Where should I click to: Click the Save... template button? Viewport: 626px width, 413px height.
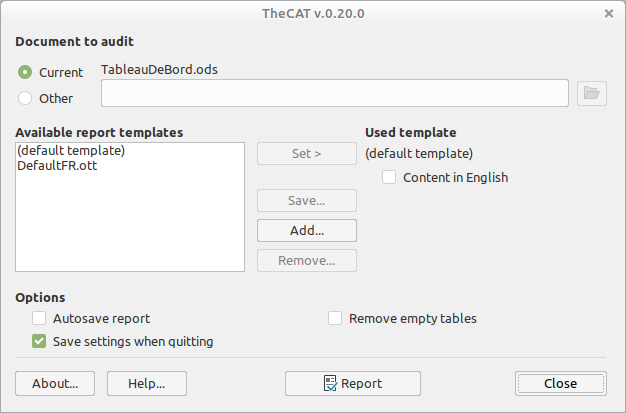(307, 200)
